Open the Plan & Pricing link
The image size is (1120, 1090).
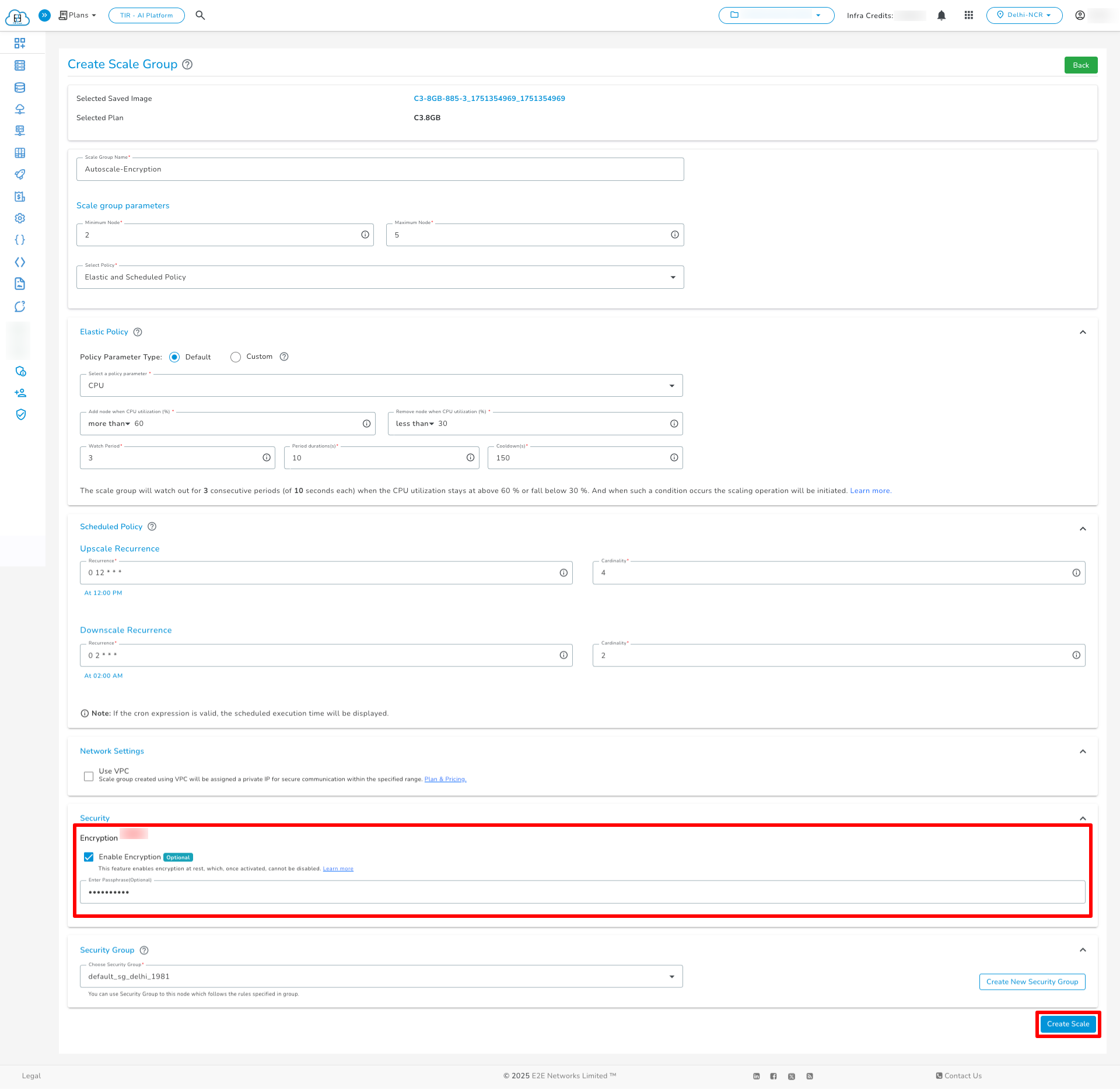(445, 778)
